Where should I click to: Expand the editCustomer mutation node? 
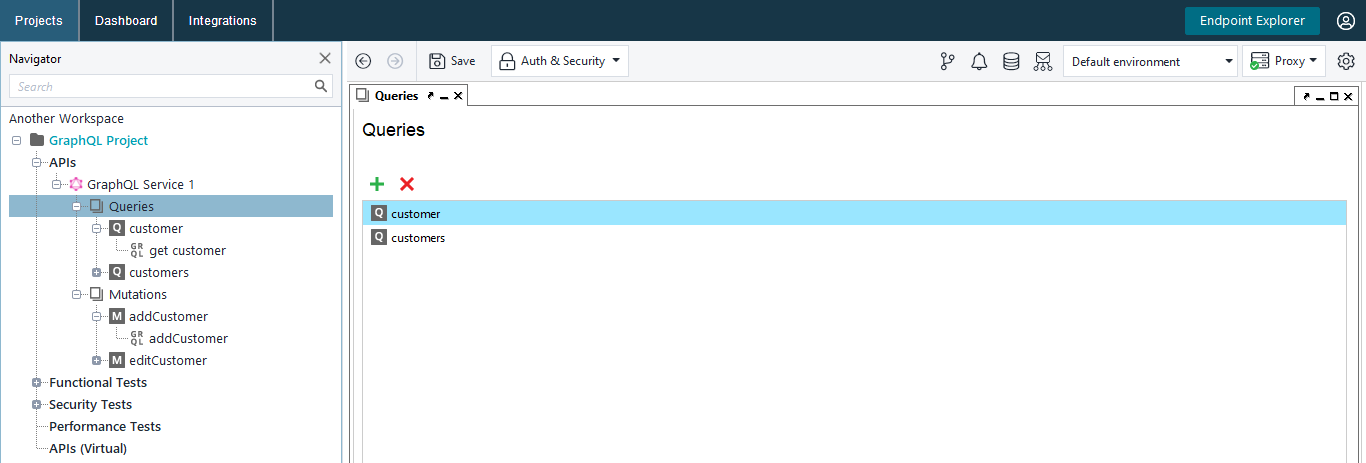[x=96, y=360]
